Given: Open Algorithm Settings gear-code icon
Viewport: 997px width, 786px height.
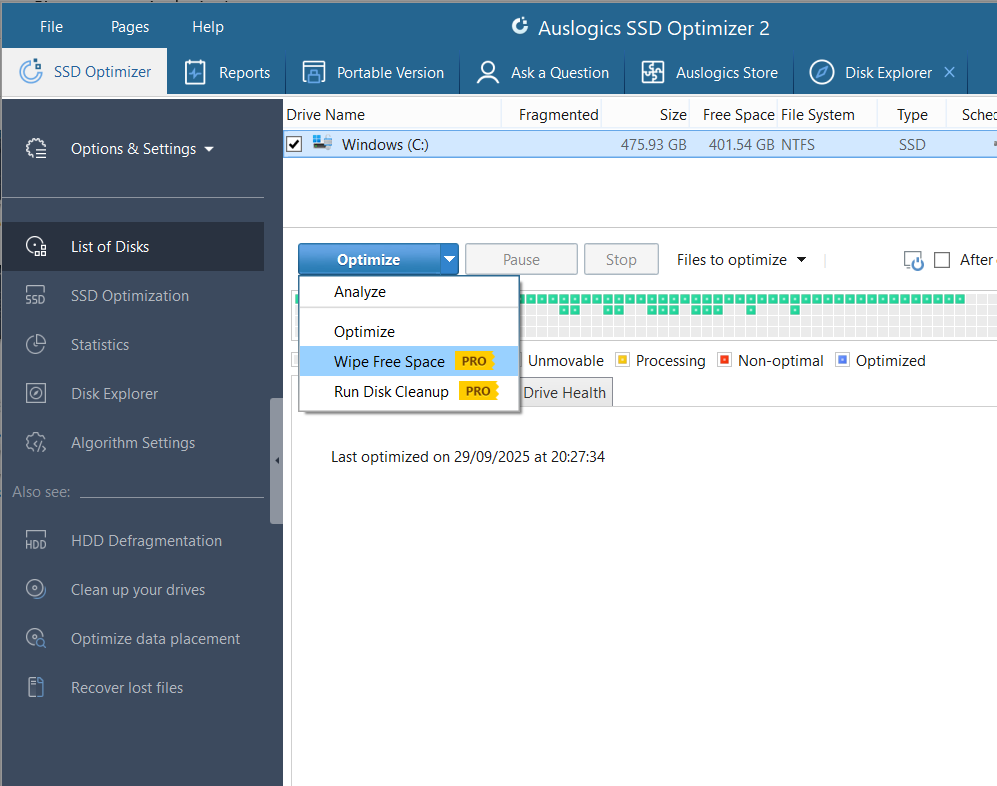Looking at the screenshot, I should (36, 443).
